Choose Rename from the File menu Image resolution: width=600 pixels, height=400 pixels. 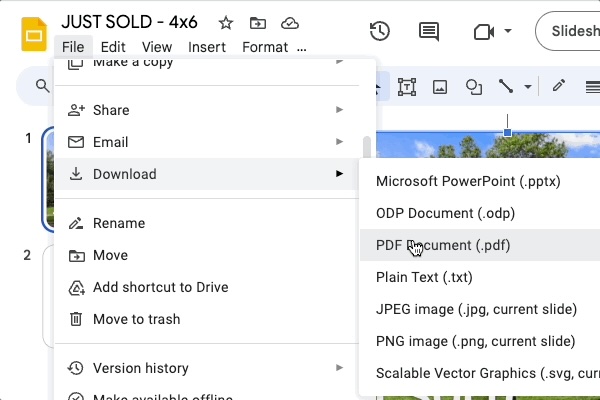click(x=207, y=223)
